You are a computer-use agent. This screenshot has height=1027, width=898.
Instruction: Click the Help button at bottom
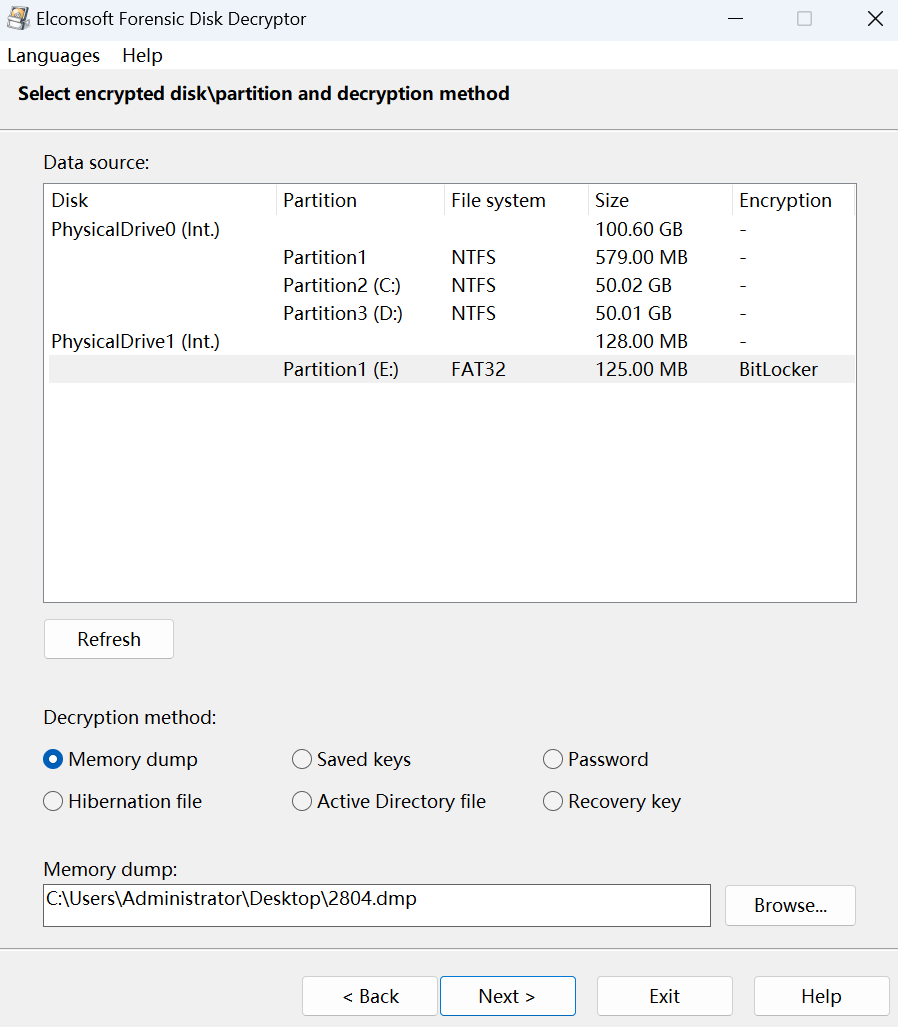tap(821, 996)
